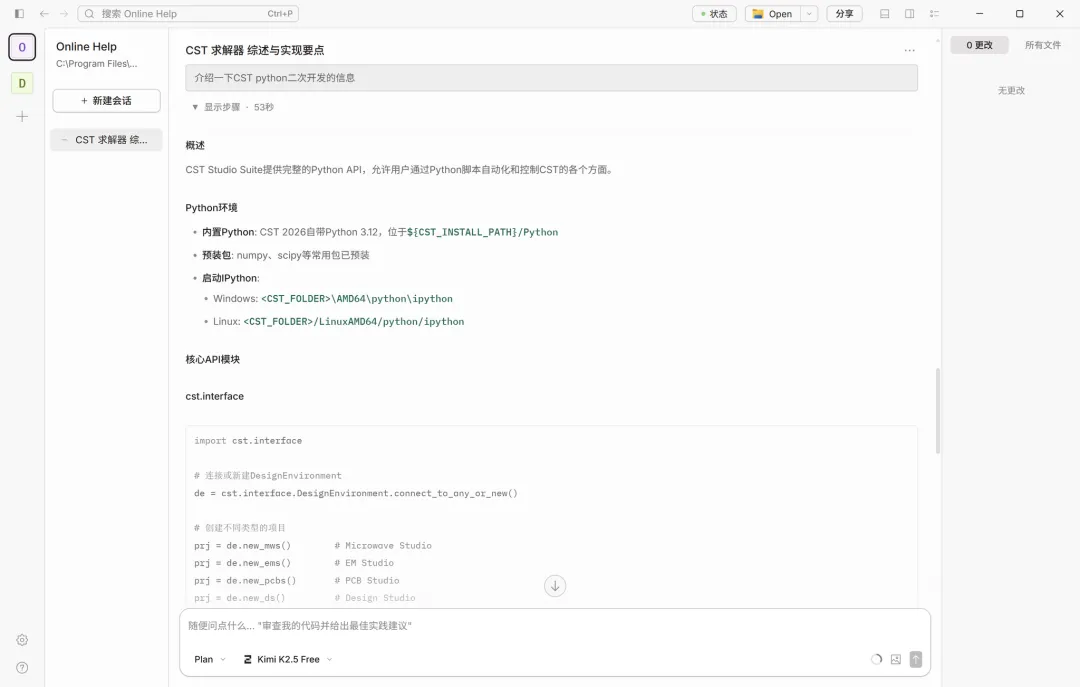
Task: Add a project with the sidebar plus
Action: click(22, 116)
